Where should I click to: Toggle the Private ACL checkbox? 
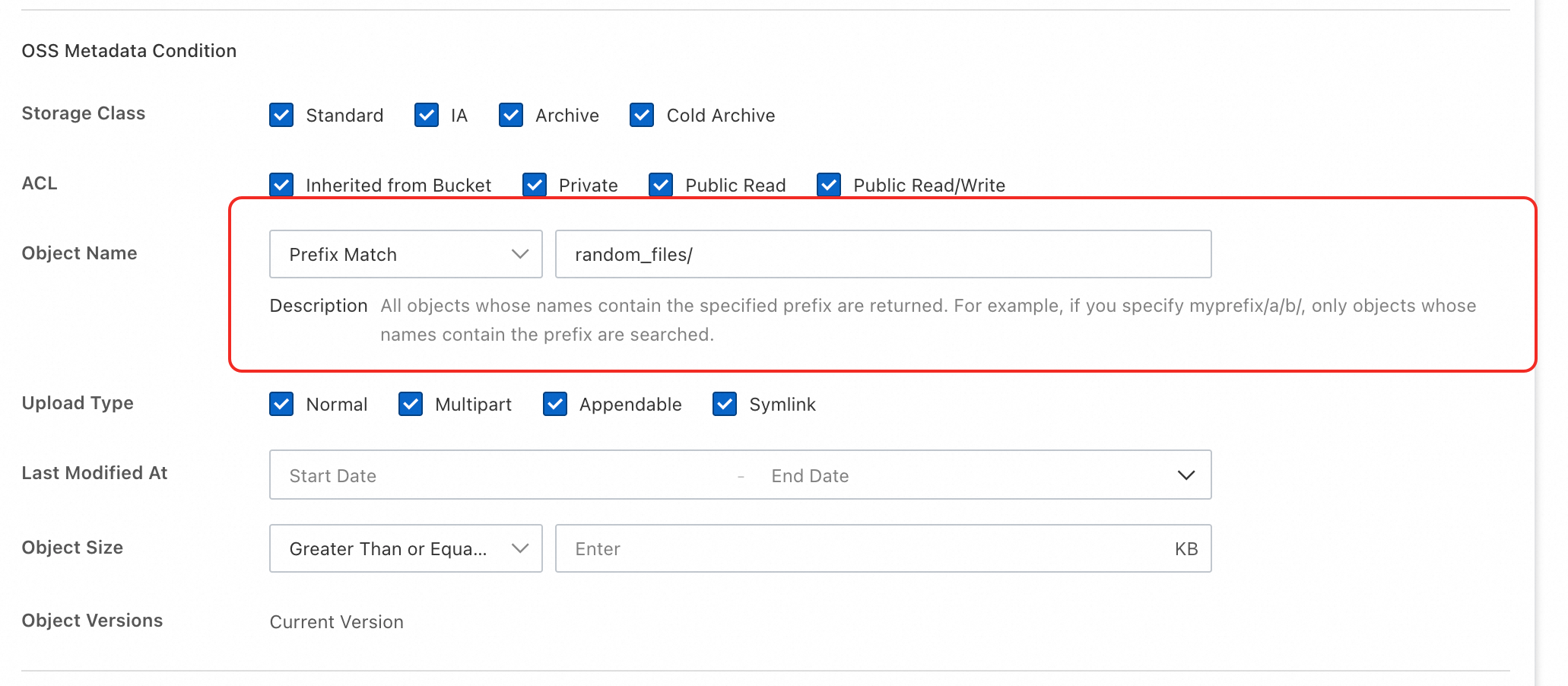[535, 185]
